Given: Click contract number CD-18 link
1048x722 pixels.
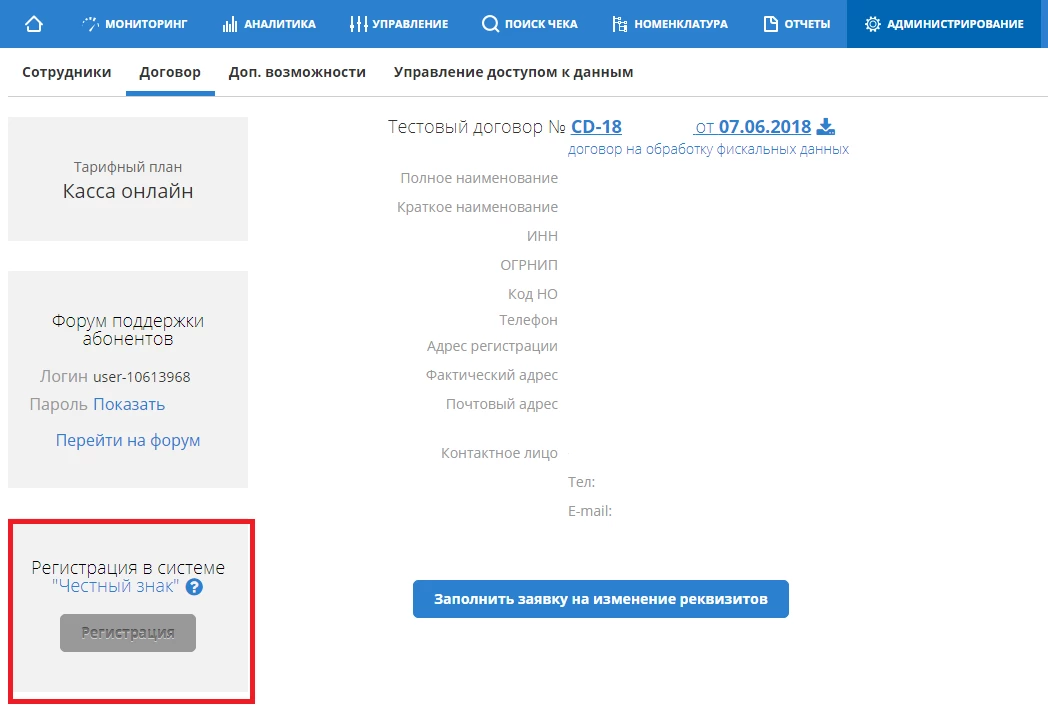Looking at the screenshot, I should (596, 127).
